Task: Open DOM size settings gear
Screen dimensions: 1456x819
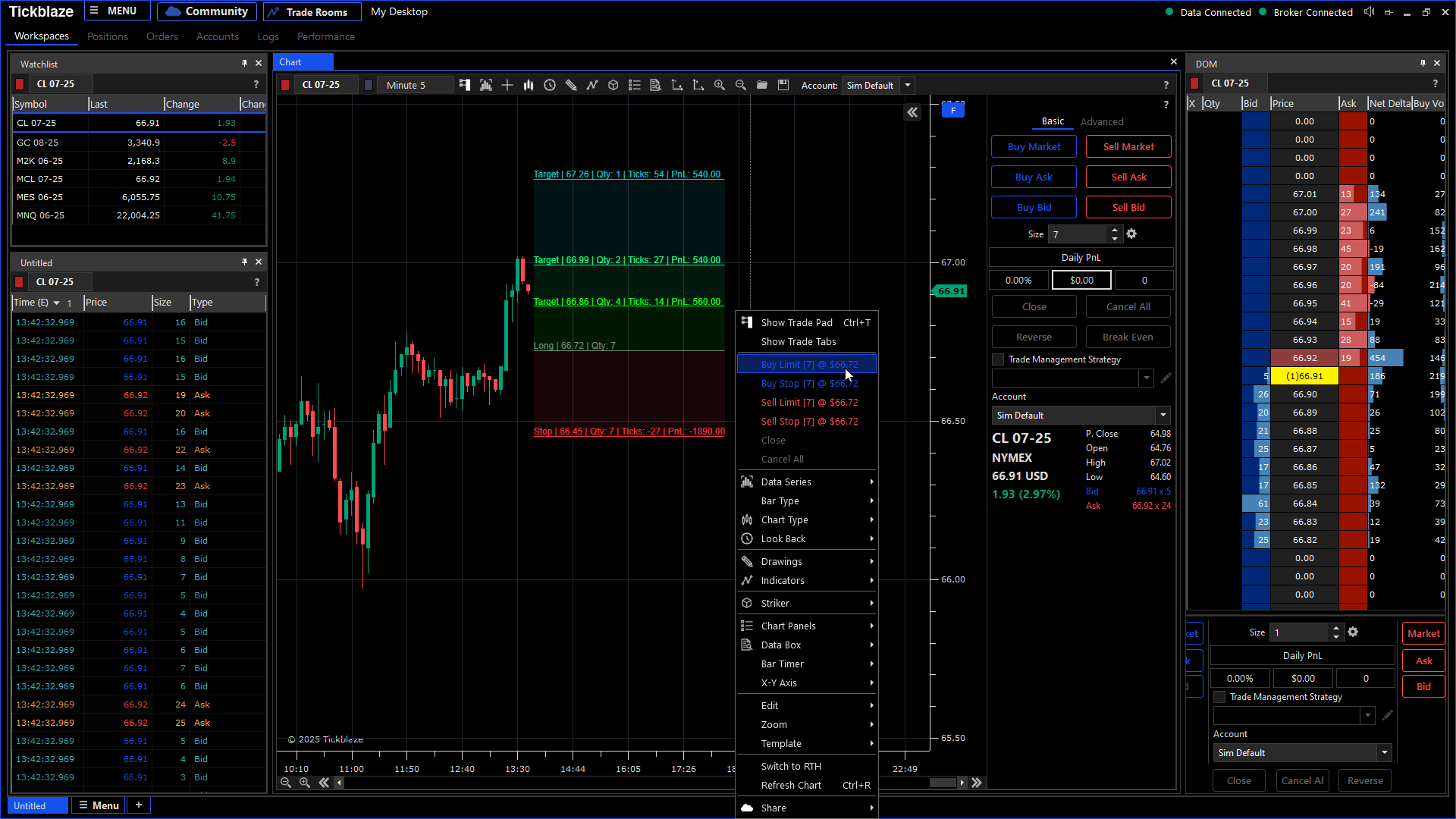Action: point(1353,632)
